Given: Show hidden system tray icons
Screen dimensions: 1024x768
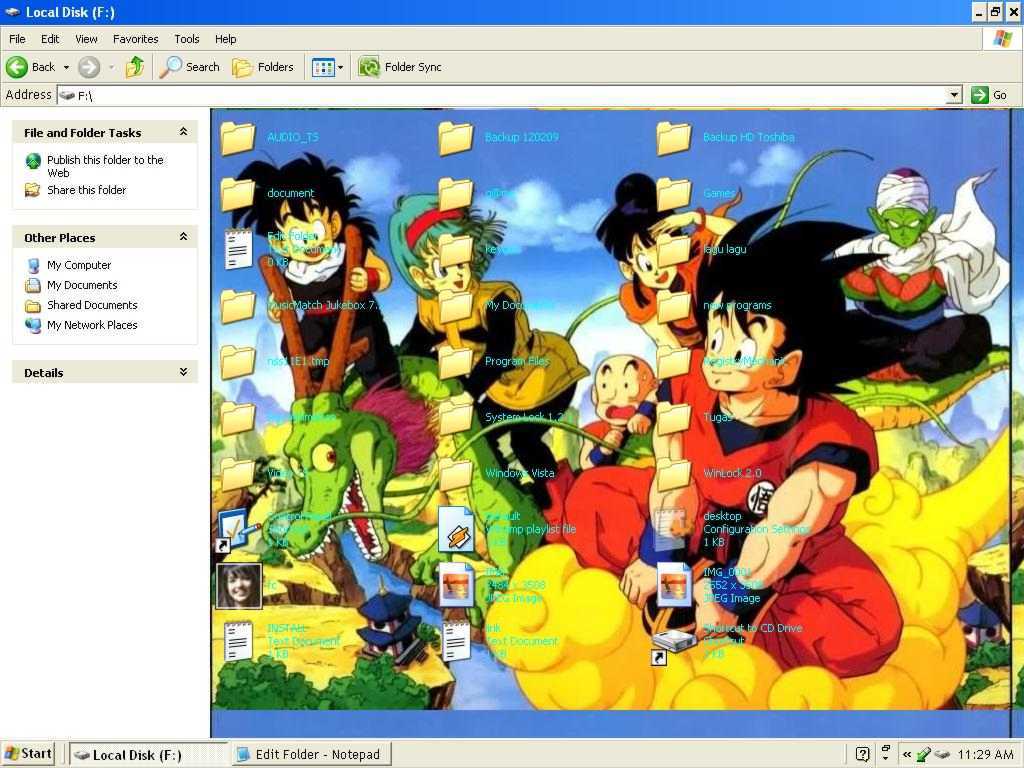Looking at the screenshot, I should pos(906,754).
